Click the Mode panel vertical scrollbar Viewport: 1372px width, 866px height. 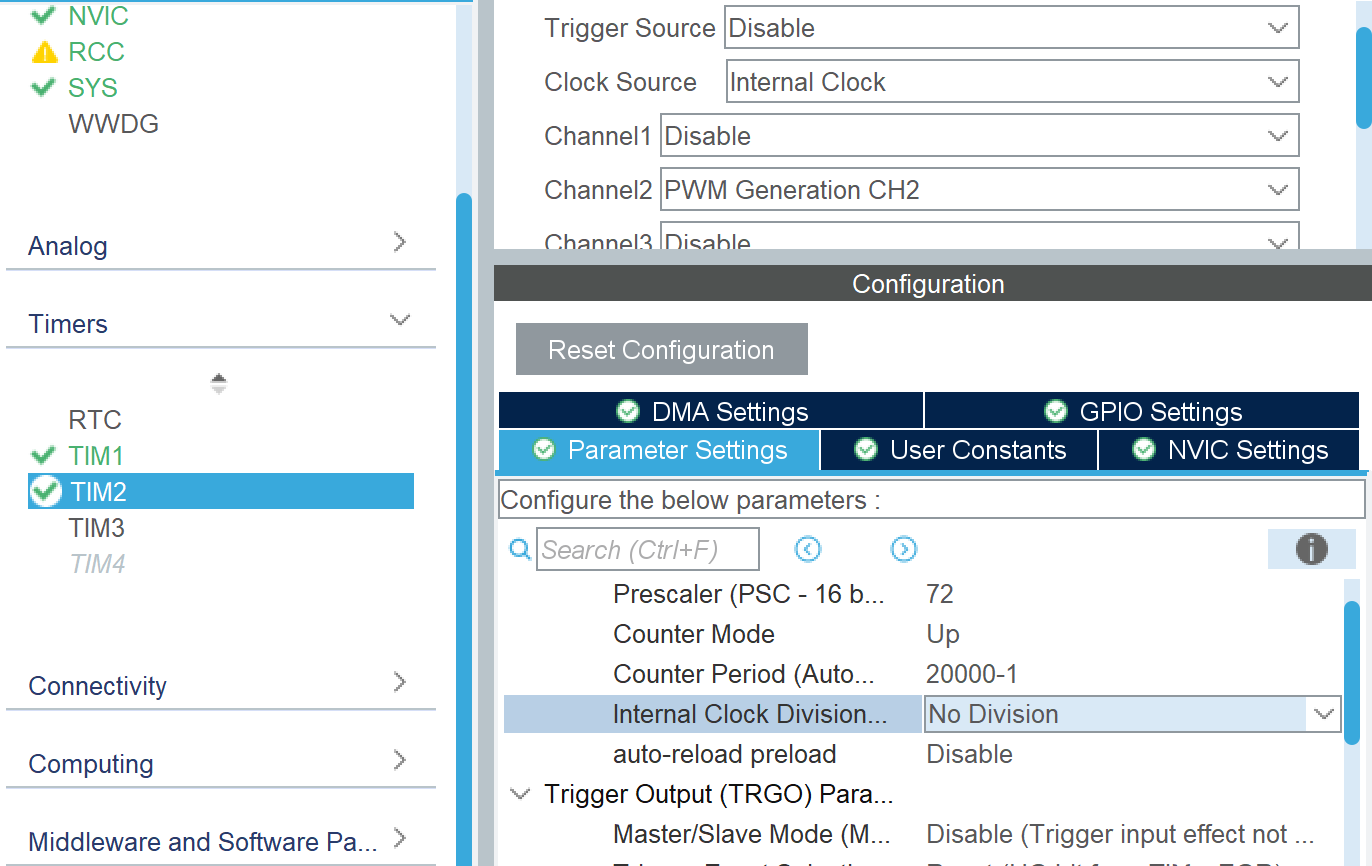pyautogui.click(x=1363, y=78)
